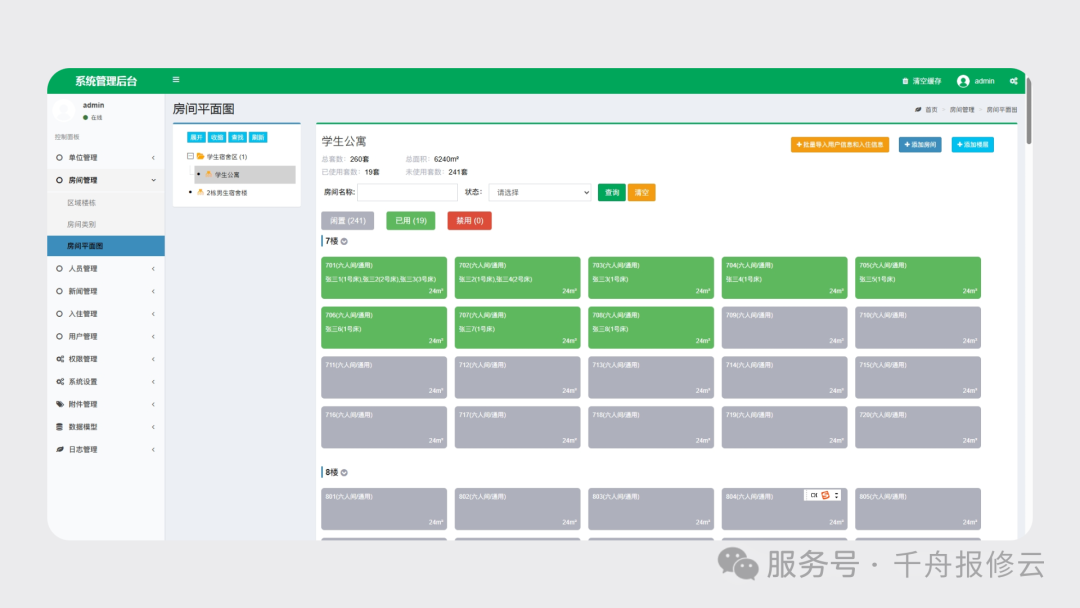This screenshot has height=608, width=1080.
Task: Click the 日志管理 leaf icon in sidebar
Action: [59, 450]
